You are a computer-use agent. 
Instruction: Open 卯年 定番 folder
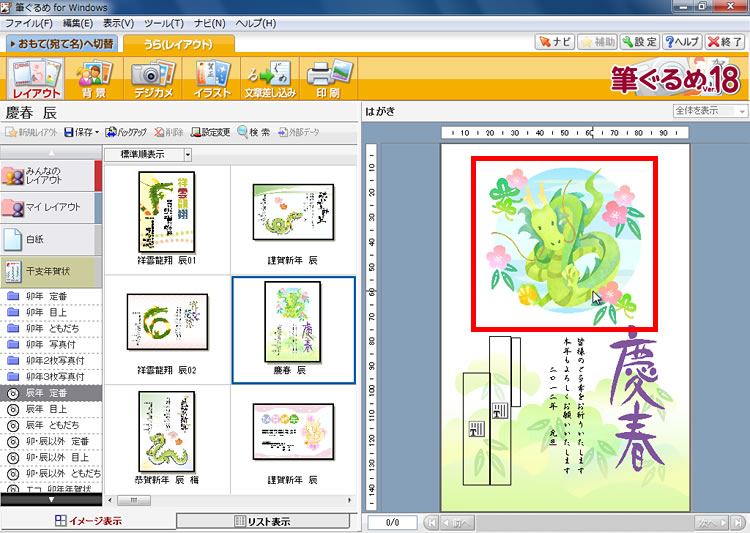coord(51,296)
